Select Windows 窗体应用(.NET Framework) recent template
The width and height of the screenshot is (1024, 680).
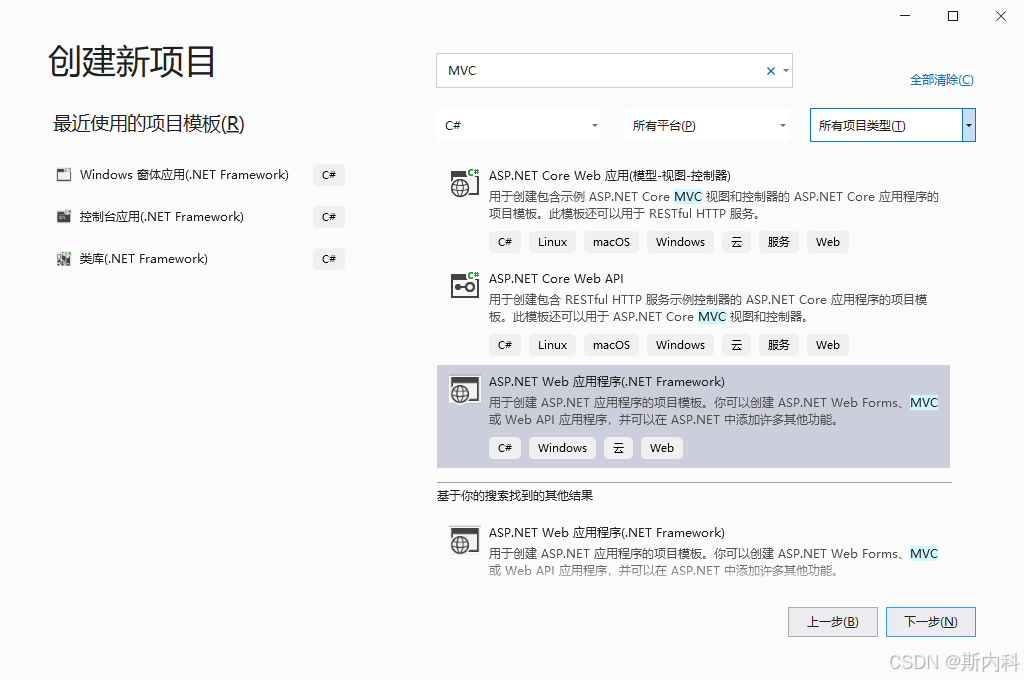click(184, 175)
